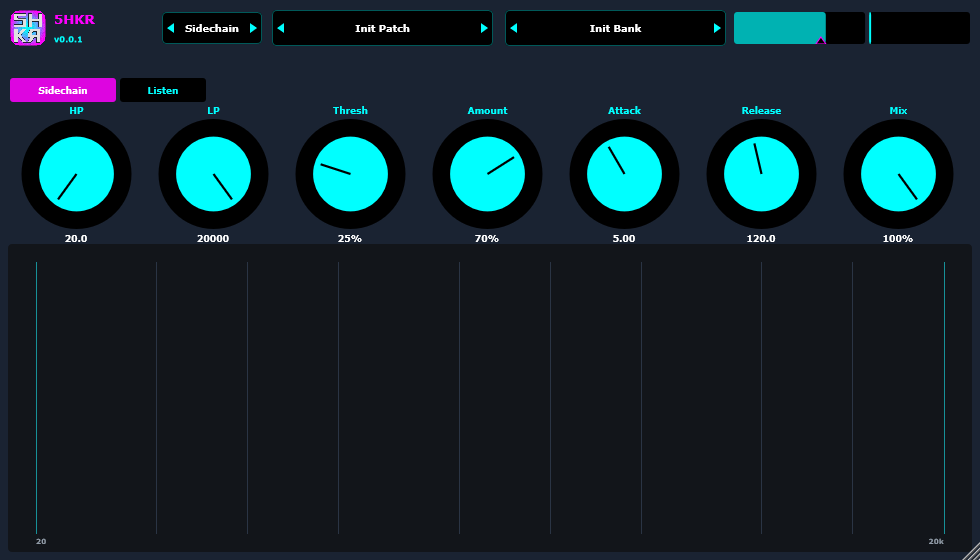The image size is (980, 560).
Task: Enable the magenta Sidechain button
Action: (63, 90)
